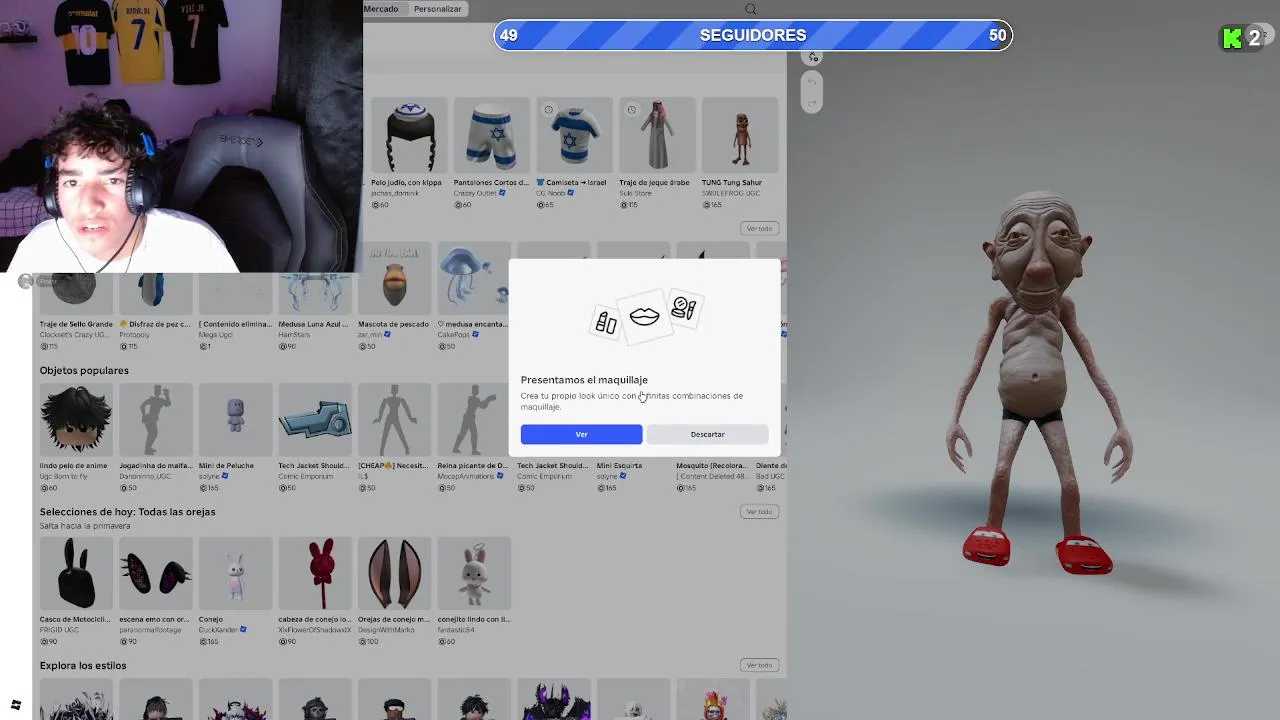Select escena emo ears item thumbnail
This screenshot has width=1280, height=720.
click(x=156, y=573)
